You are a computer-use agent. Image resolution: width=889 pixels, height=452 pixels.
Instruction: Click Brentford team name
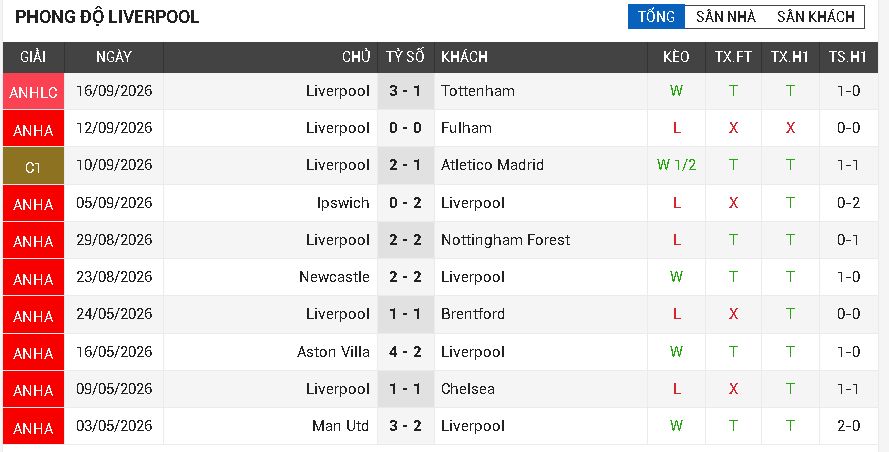coord(473,314)
